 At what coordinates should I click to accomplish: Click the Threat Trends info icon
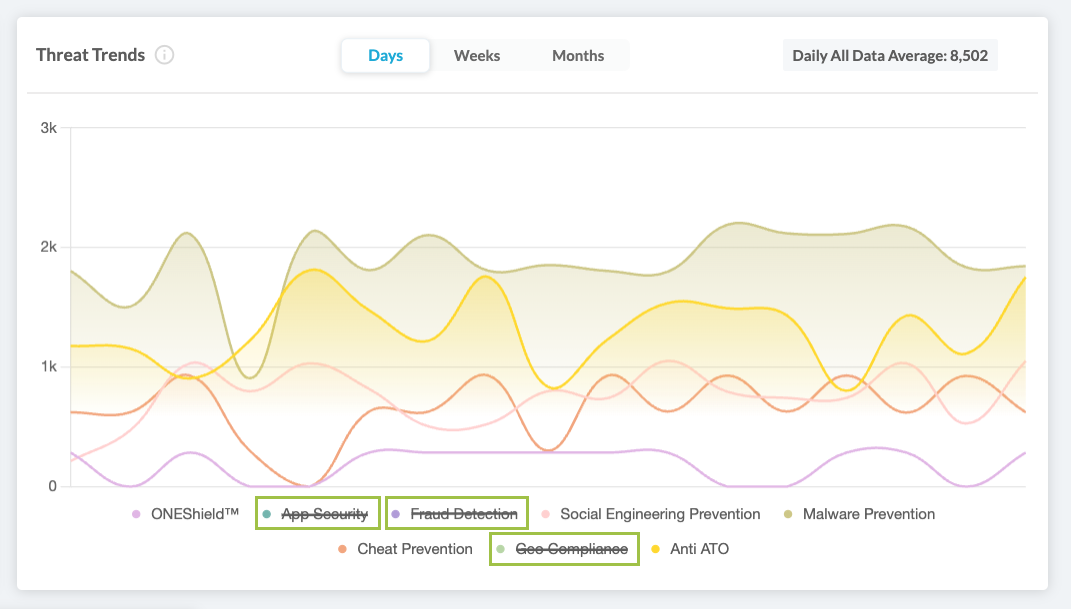(x=165, y=55)
